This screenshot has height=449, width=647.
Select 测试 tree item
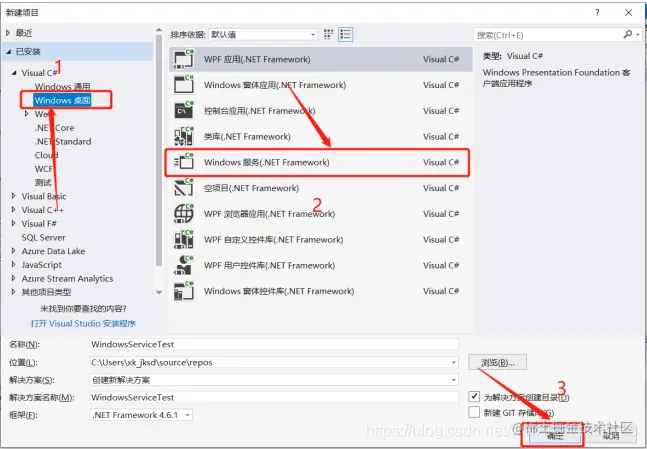click(x=43, y=182)
